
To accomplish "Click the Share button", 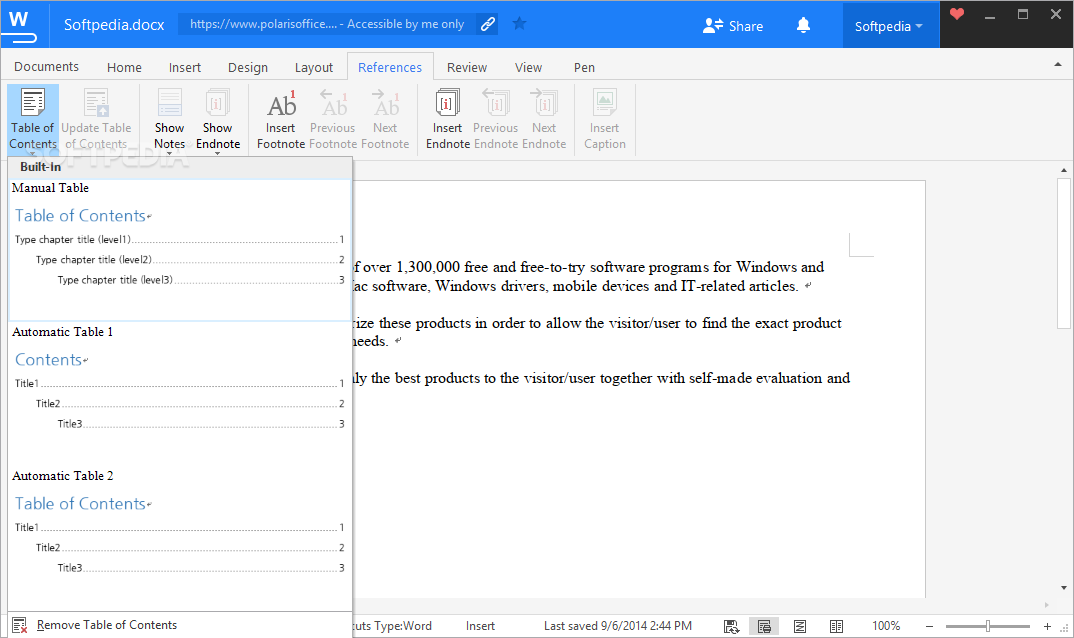I will (732, 26).
